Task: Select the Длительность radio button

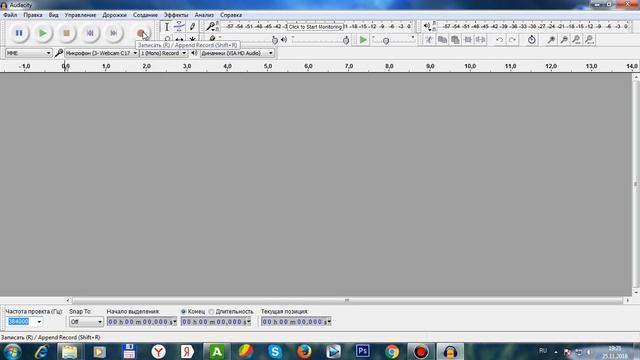Action: pos(211,311)
